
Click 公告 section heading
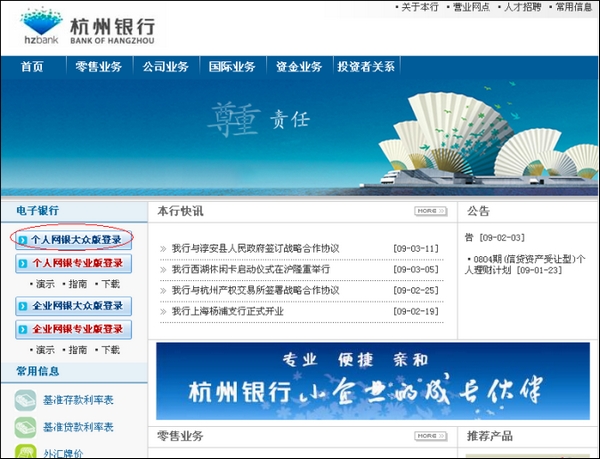(478, 211)
